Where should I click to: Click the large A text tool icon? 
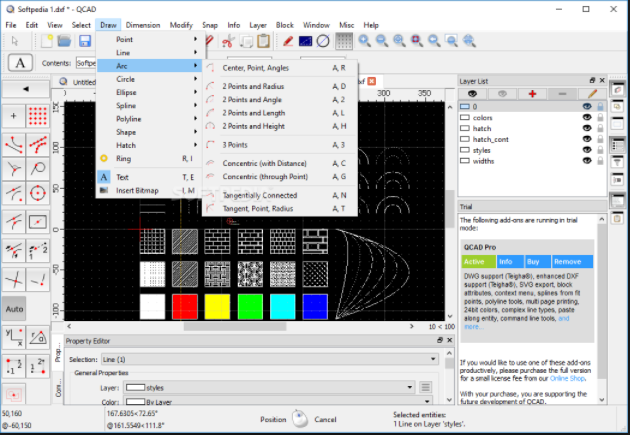click(20, 63)
